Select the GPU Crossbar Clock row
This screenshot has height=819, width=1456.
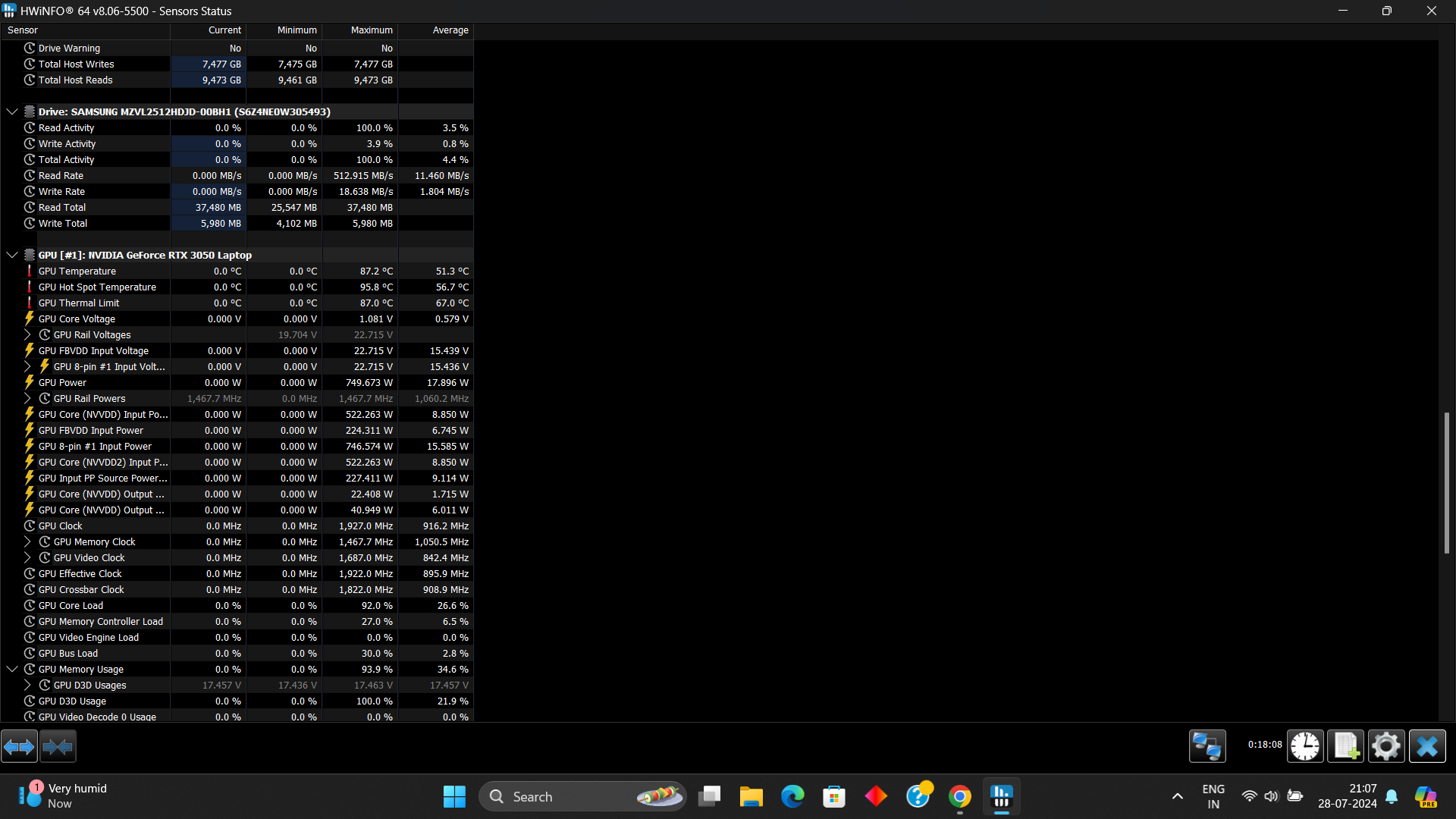click(237, 590)
